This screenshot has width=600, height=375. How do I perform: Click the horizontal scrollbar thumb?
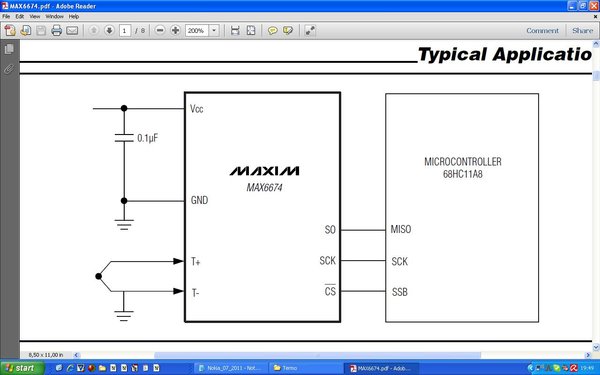tap(317, 355)
